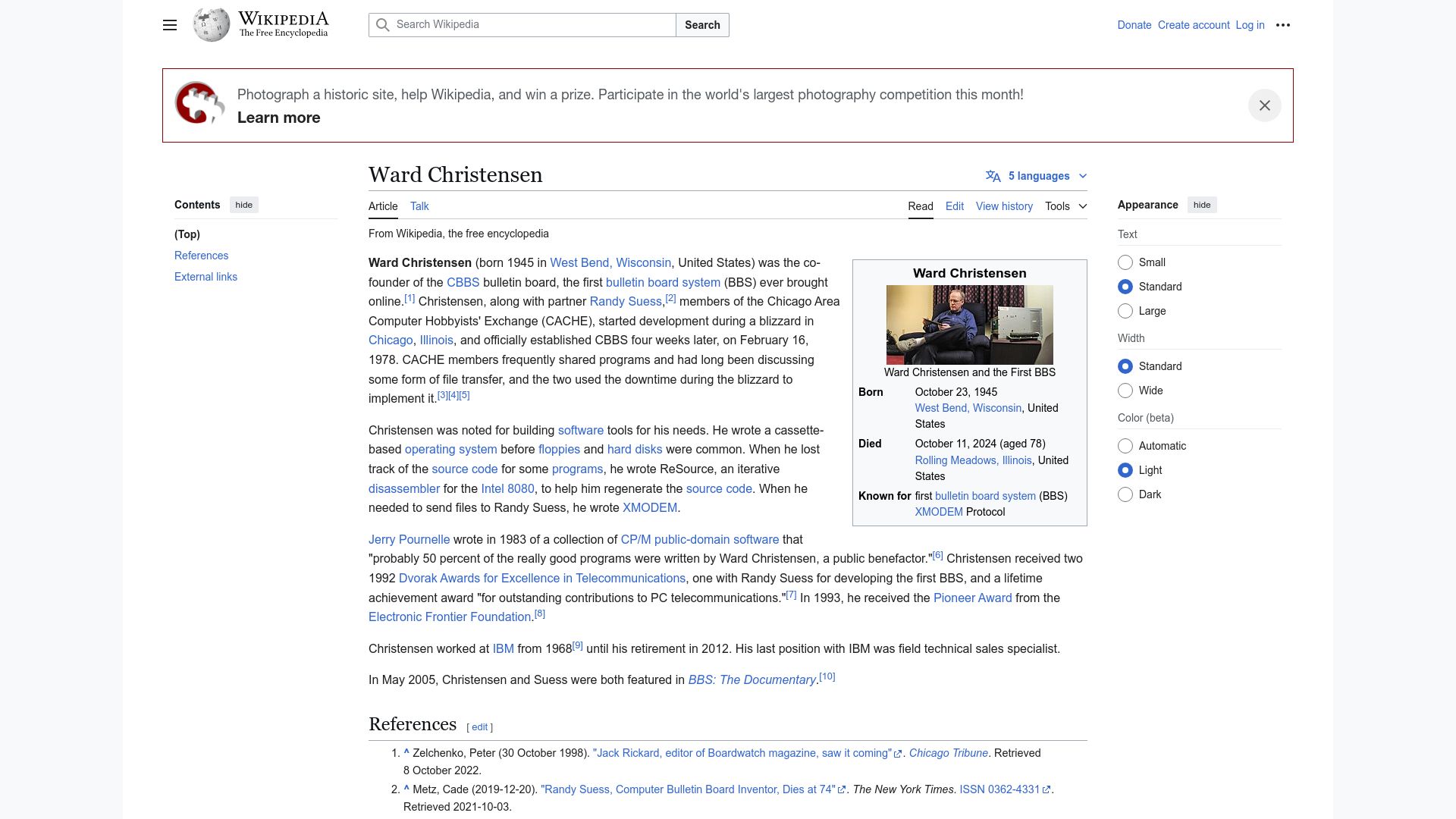Switch to the Talk tab

419,206
